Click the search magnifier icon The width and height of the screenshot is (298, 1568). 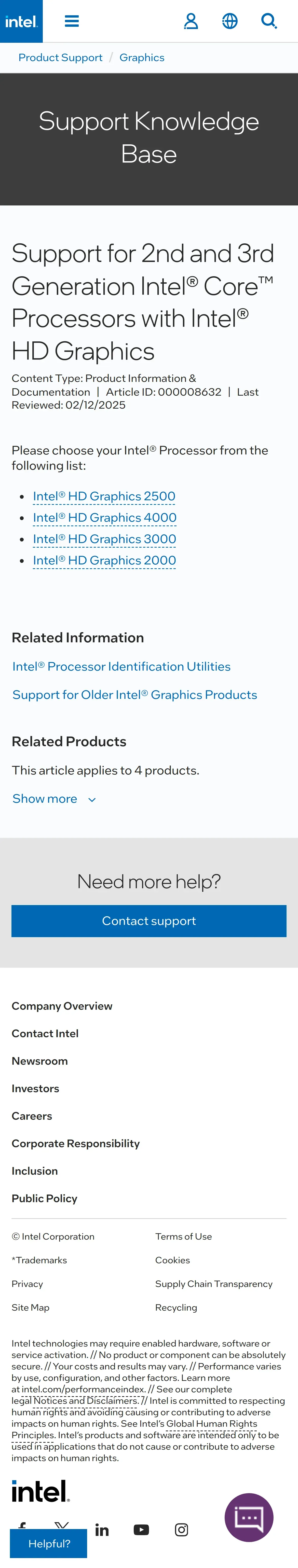coord(269,21)
